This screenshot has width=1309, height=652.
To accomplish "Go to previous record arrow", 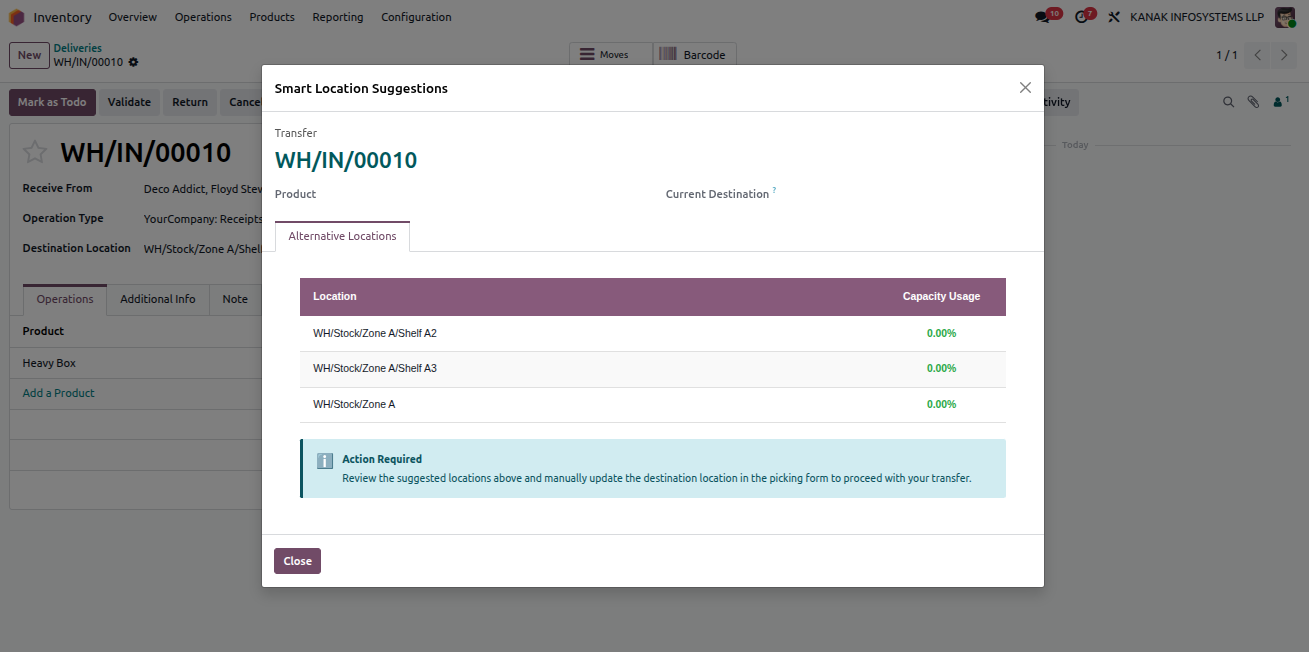I will pos(1258,55).
